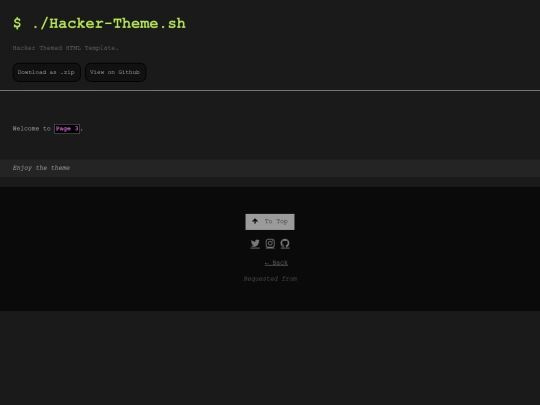Click the Page 3 highlighted label

(x=67, y=129)
